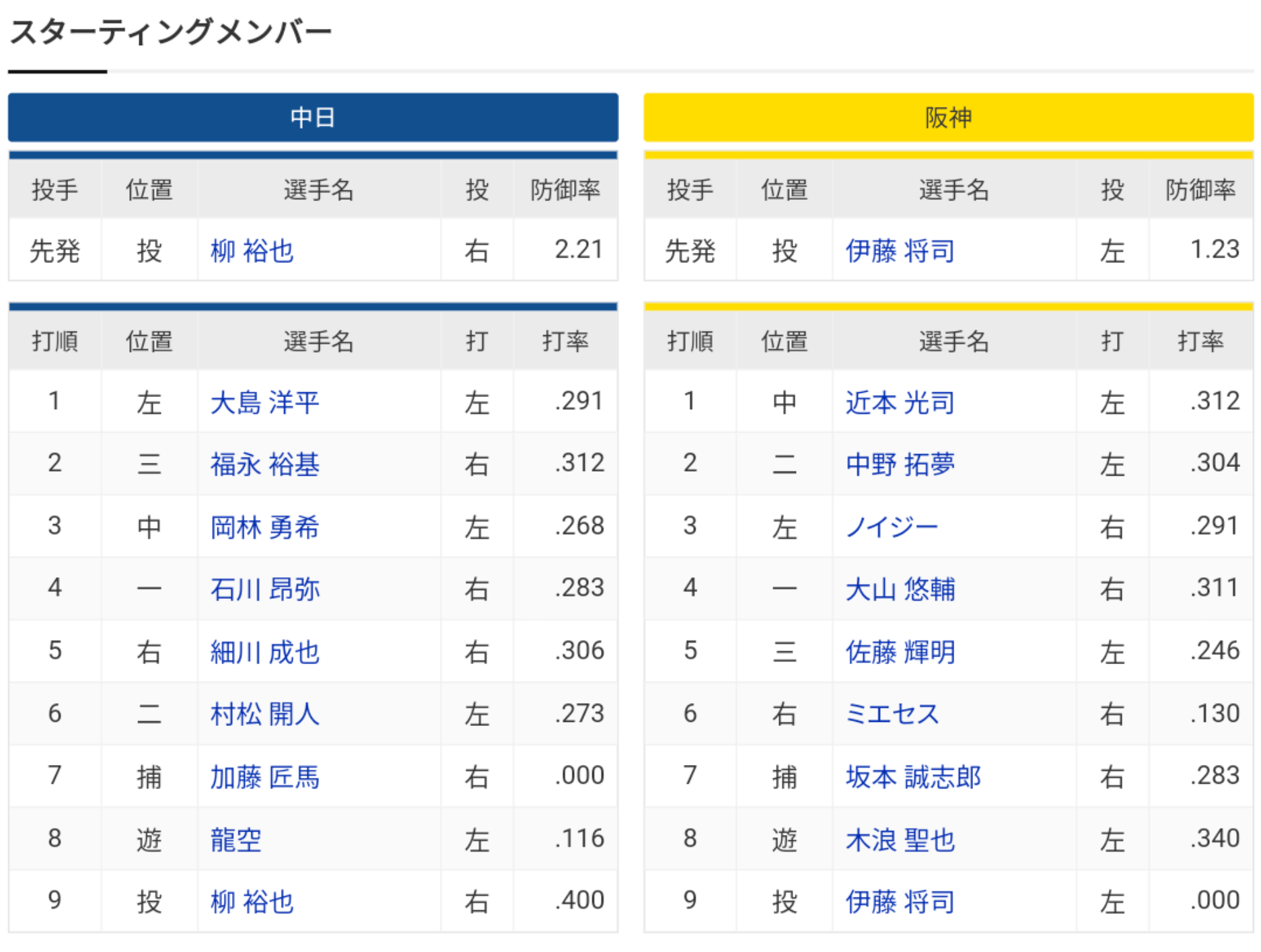
Task: Open ノイジー player profile
Action: pyautogui.click(x=892, y=527)
